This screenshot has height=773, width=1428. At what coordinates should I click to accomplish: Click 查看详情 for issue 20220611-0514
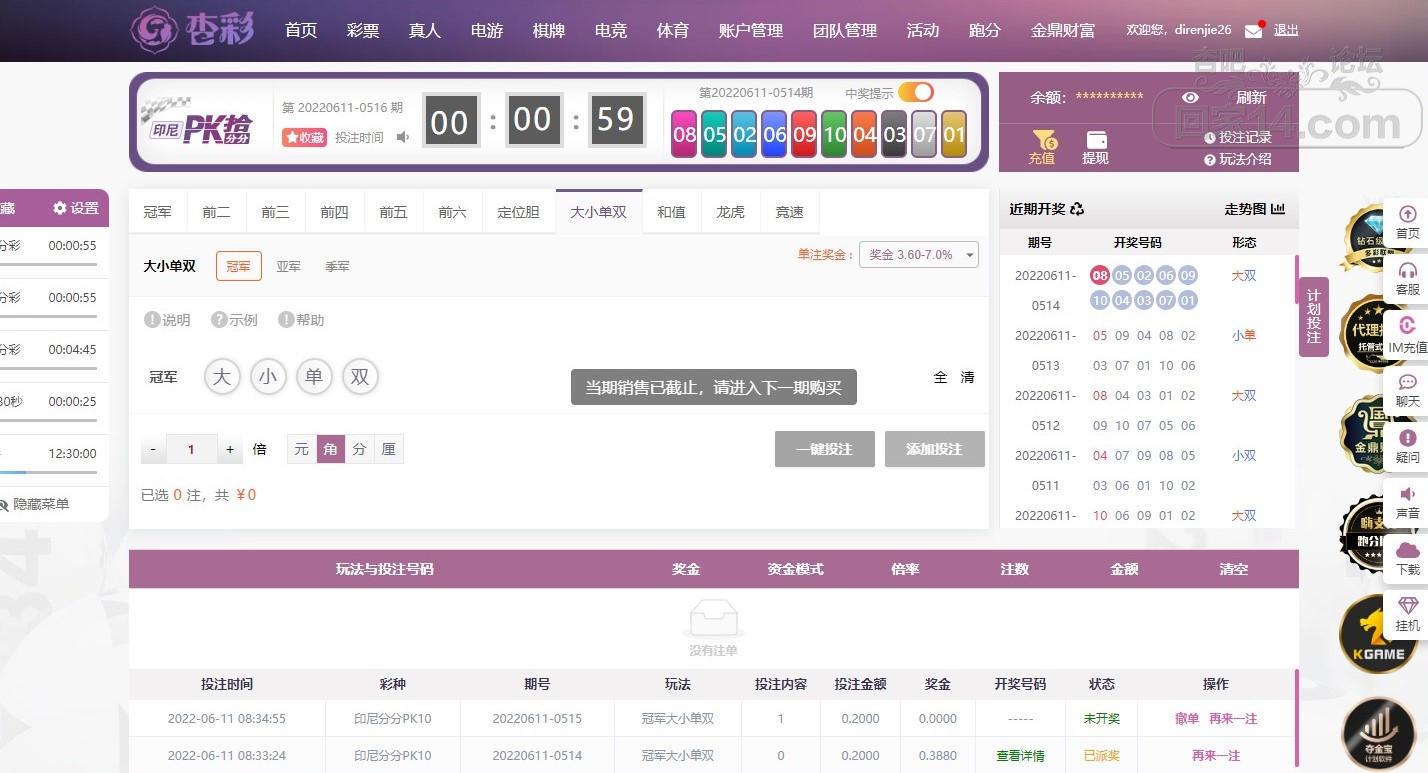(1020, 755)
